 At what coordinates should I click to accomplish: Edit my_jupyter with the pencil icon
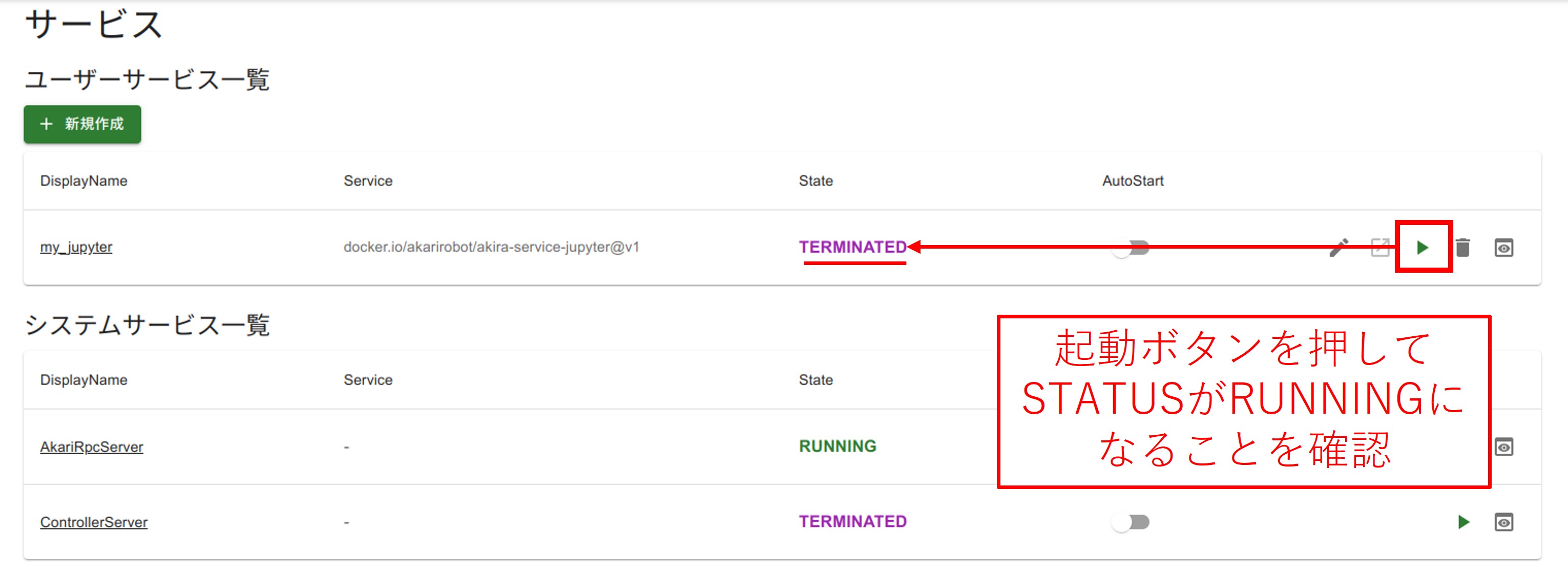coord(1339,248)
